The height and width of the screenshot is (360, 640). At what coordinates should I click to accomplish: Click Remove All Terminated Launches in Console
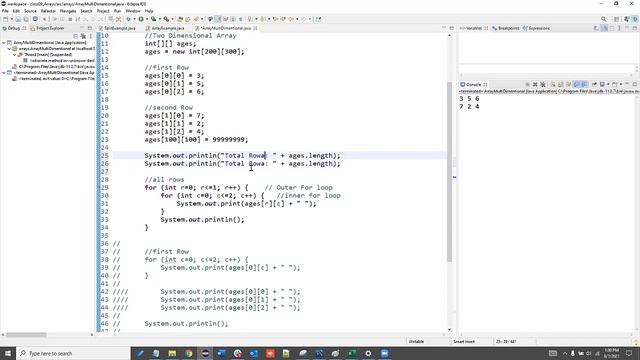click(x=543, y=84)
